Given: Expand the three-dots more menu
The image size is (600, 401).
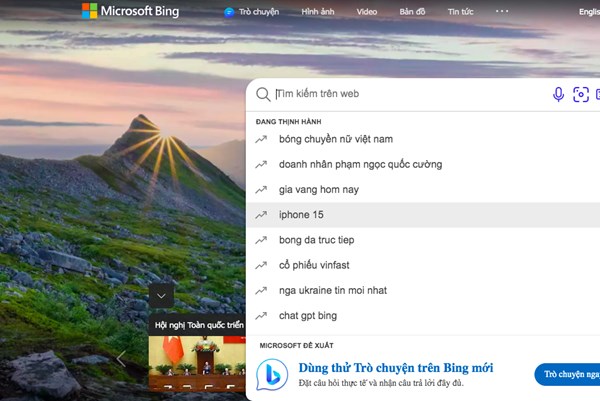Looking at the screenshot, I should [x=502, y=11].
